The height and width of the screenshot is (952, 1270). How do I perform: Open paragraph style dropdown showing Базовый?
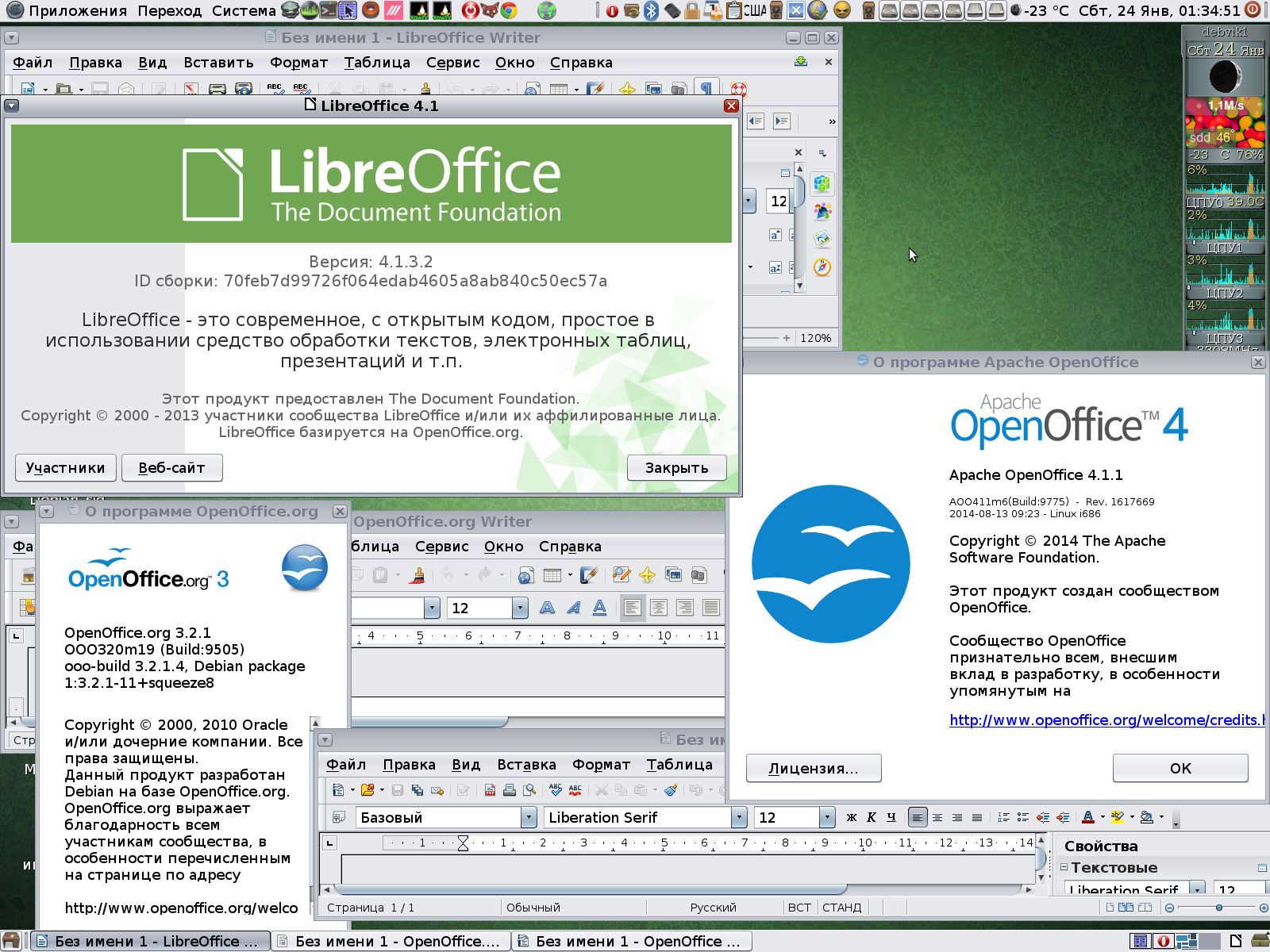(529, 817)
